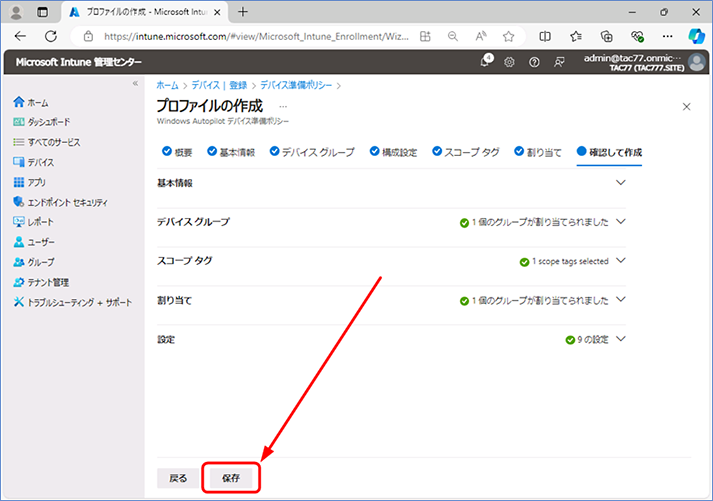713x501 pixels.
Task: Close the profile creation blade
Action: coord(687,107)
